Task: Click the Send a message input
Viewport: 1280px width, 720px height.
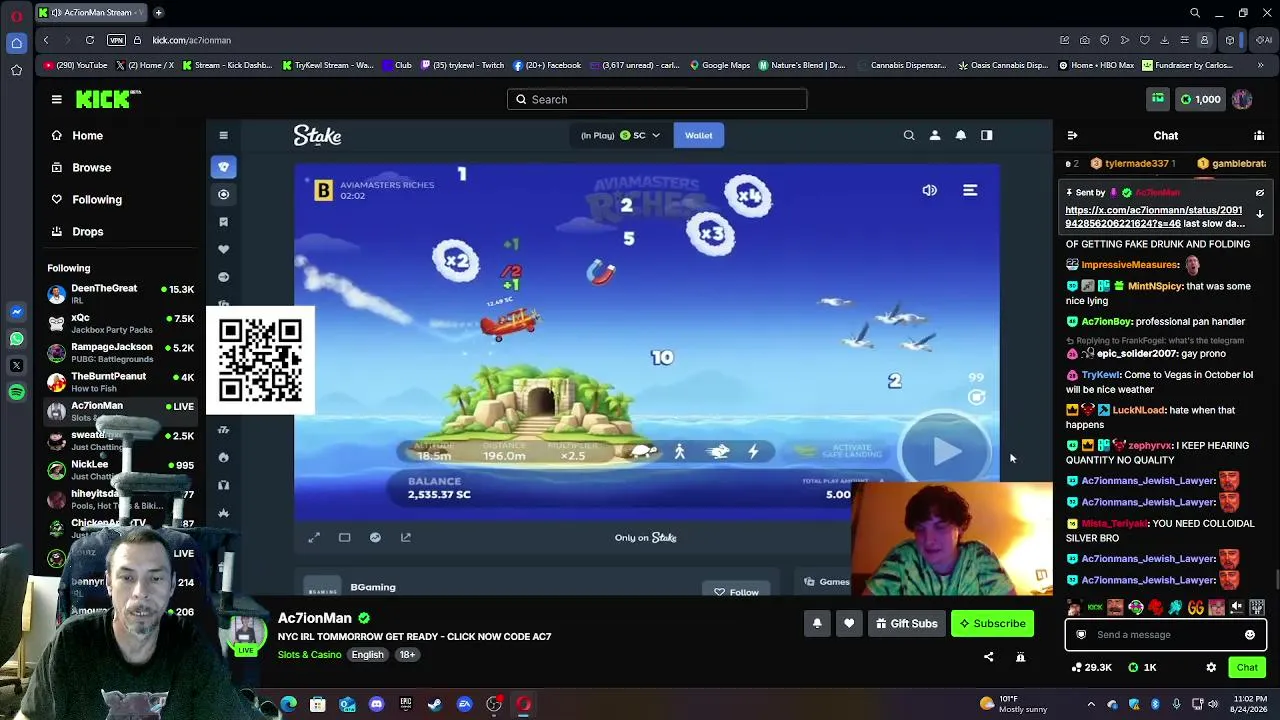Action: click(1166, 634)
